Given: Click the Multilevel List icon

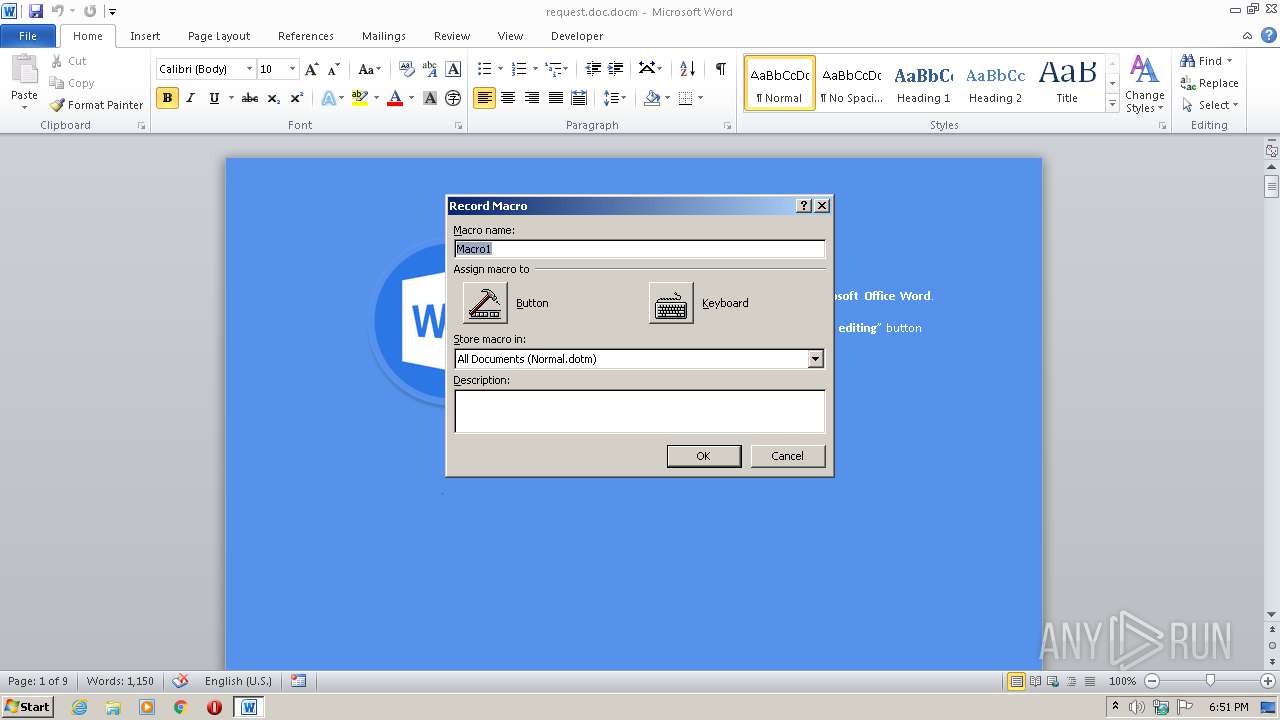Looking at the screenshot, I should click(553, 69).
